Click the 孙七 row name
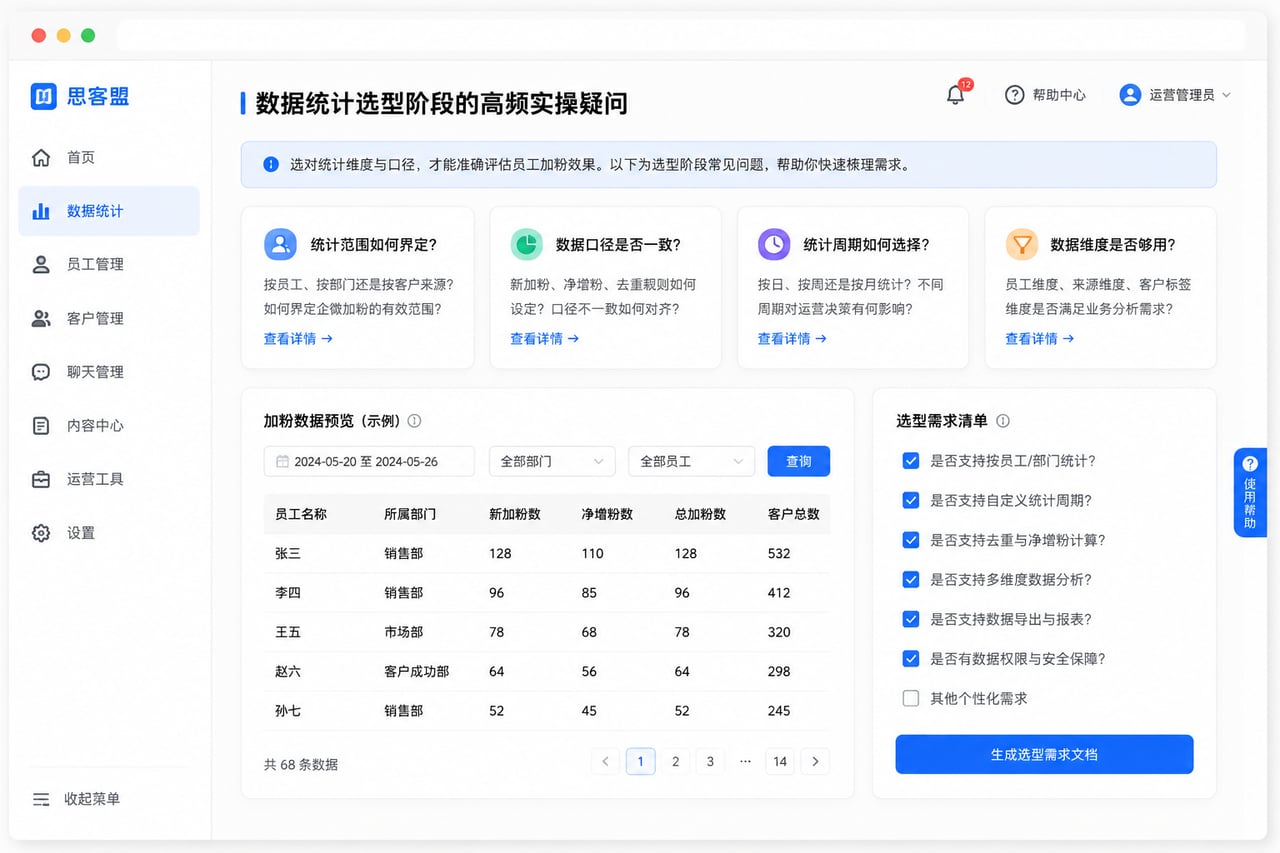This screenshot has height=853, width=1280. 288,711
